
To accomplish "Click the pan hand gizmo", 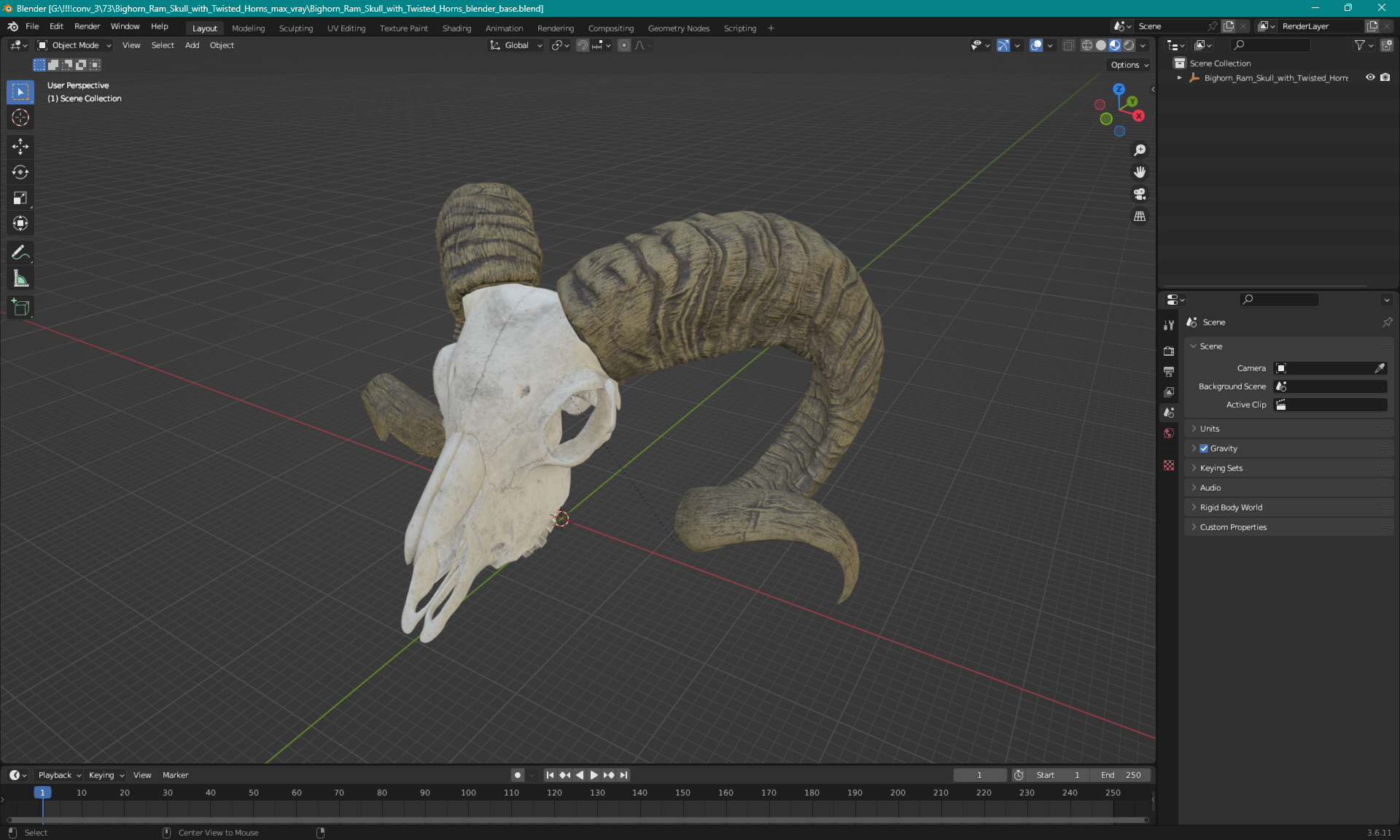I will pos(1140,172).
